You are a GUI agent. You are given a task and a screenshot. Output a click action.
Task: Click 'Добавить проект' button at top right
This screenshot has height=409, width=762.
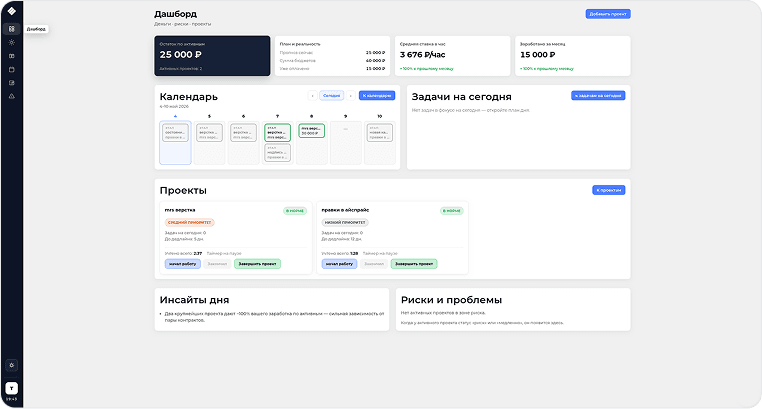point(608,14)
